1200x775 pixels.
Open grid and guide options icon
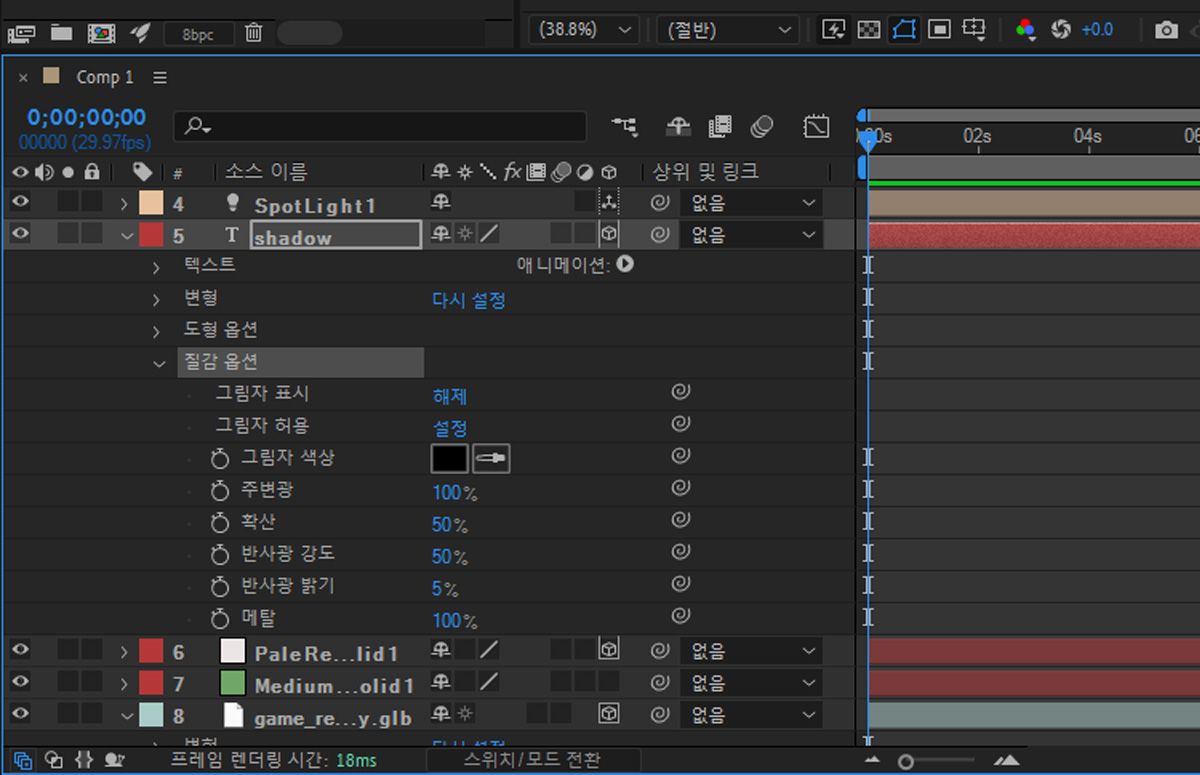pyautogui.click(x=974, y=30)
